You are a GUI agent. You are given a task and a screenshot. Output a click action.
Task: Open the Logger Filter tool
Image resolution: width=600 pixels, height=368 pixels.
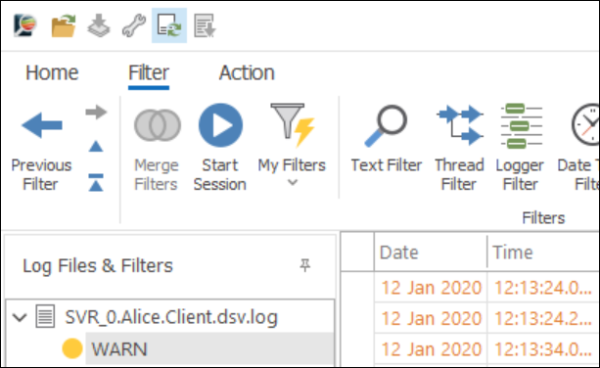[x=520, y=148]
